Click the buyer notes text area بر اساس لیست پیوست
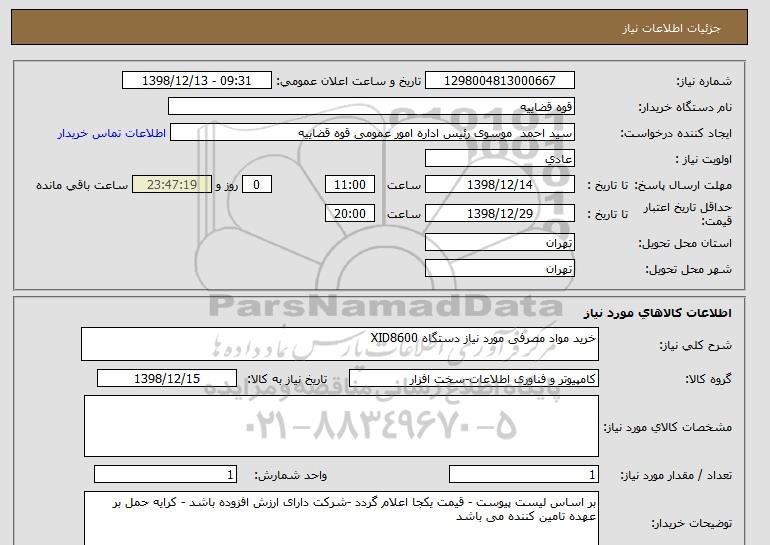The height and width of the screenshot is (545, 770). tap(341, 518)
